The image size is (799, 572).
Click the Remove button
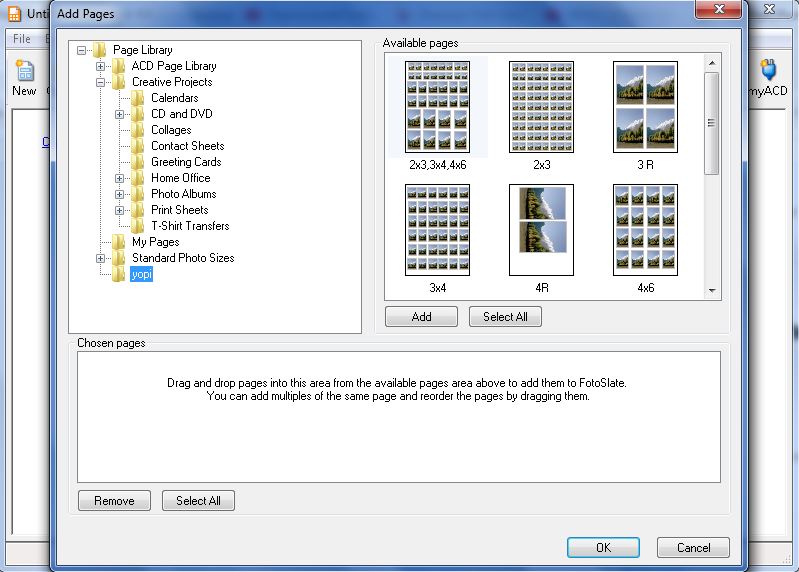[x=114, y=501]
